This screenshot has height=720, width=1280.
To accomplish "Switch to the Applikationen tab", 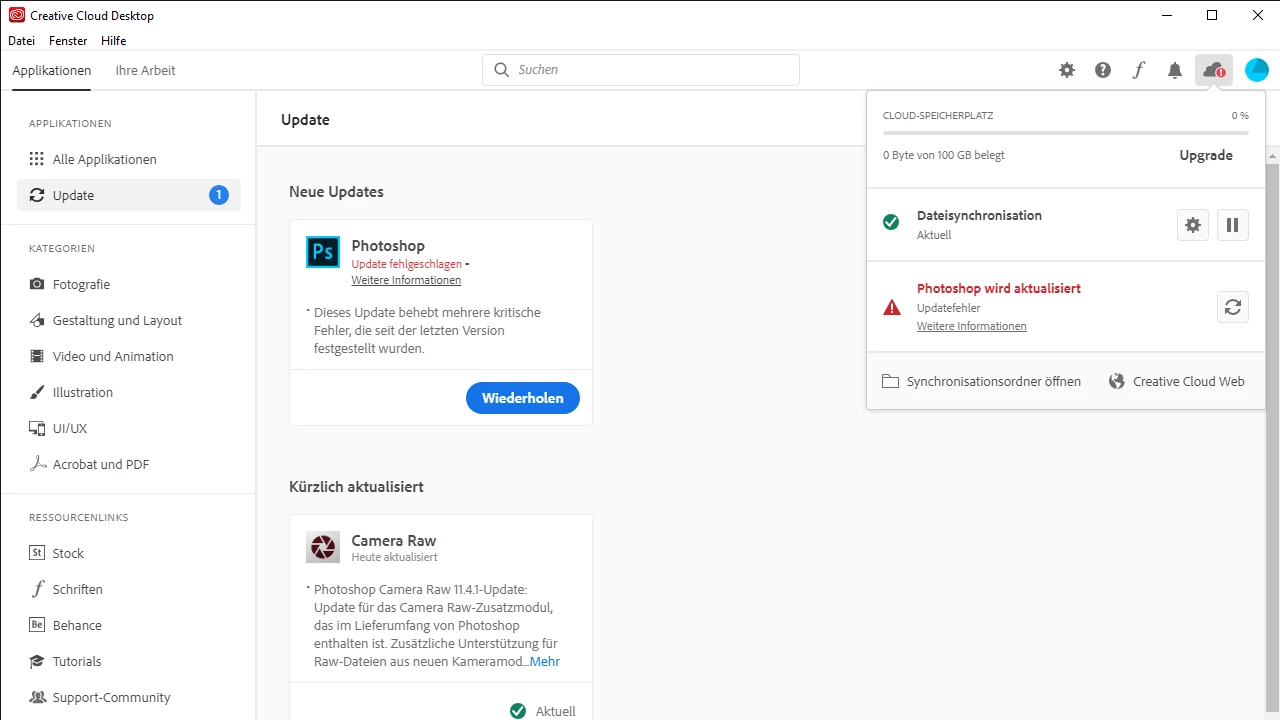I will (52, 70).
